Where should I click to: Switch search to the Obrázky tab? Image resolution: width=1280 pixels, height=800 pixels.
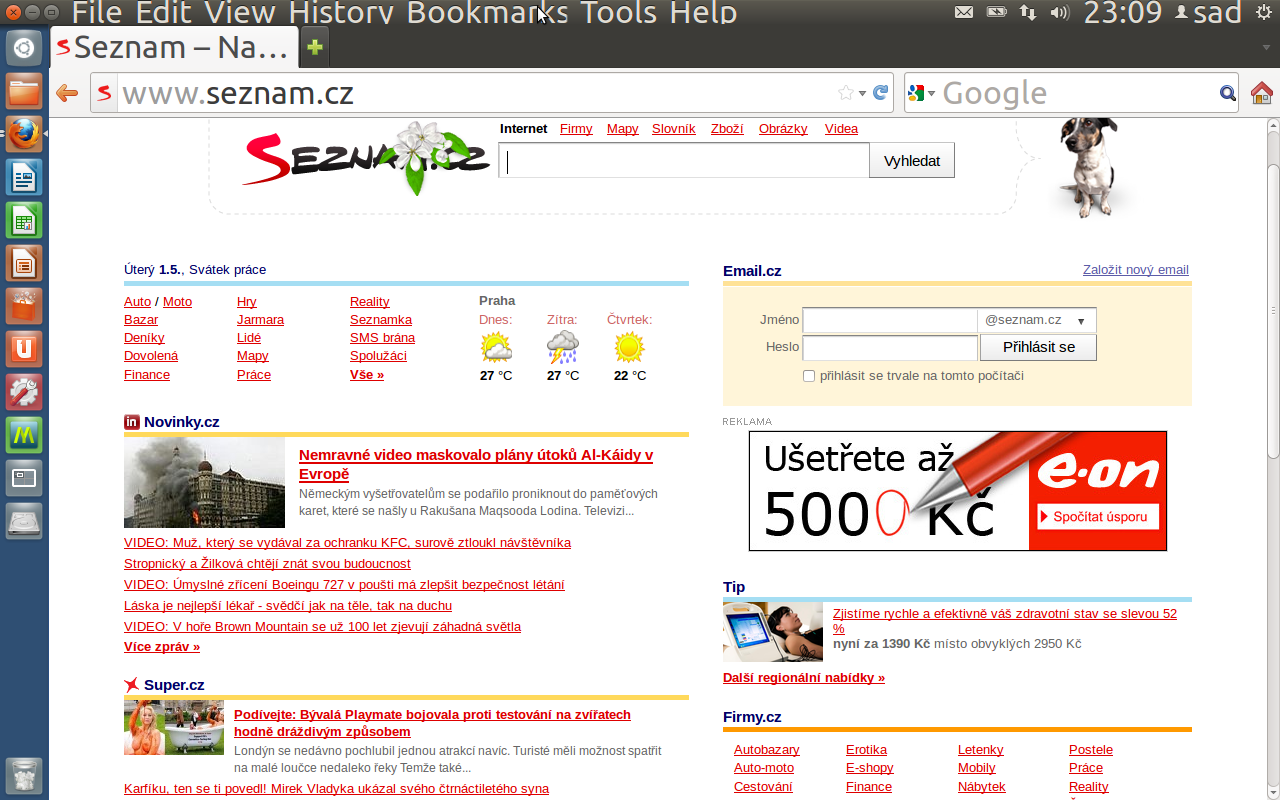pyautogui.click(x=783, y=129)
